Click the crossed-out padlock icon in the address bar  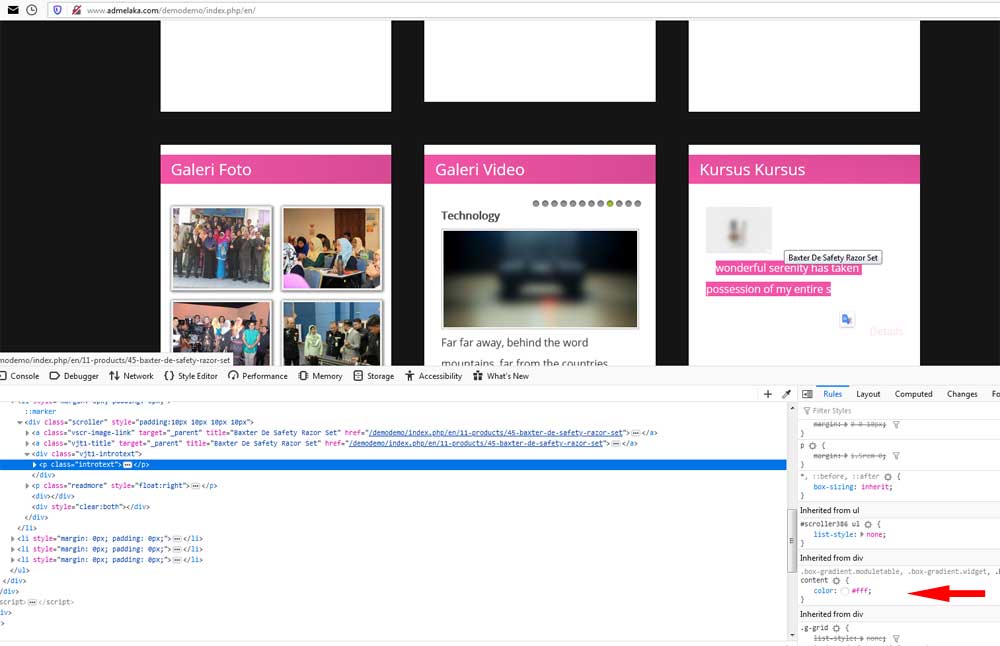pyautogui.click(x=77, y=10)
